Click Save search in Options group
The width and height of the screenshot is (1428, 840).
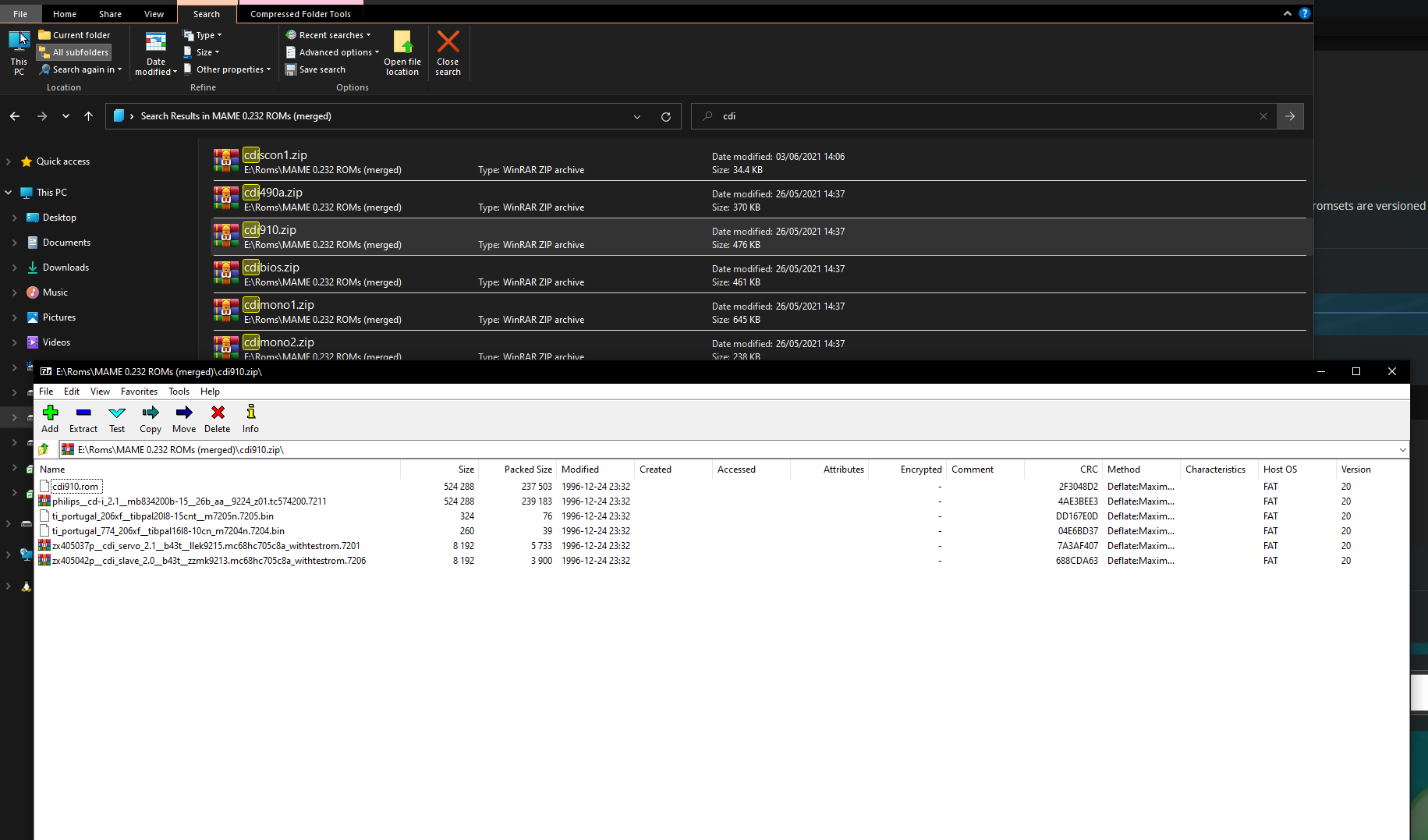click(315, 69)
